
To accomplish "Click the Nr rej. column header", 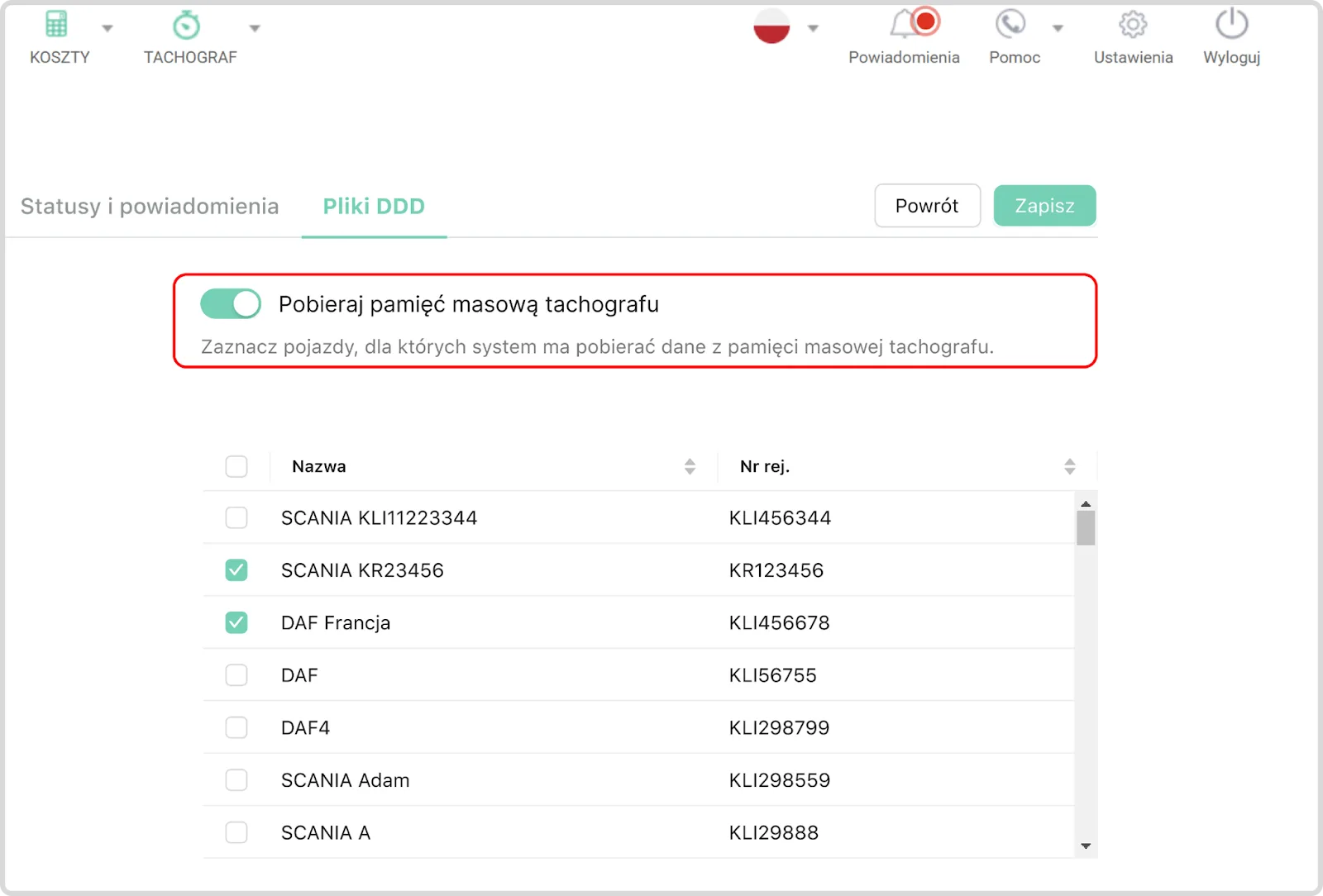I will [765, 466].
